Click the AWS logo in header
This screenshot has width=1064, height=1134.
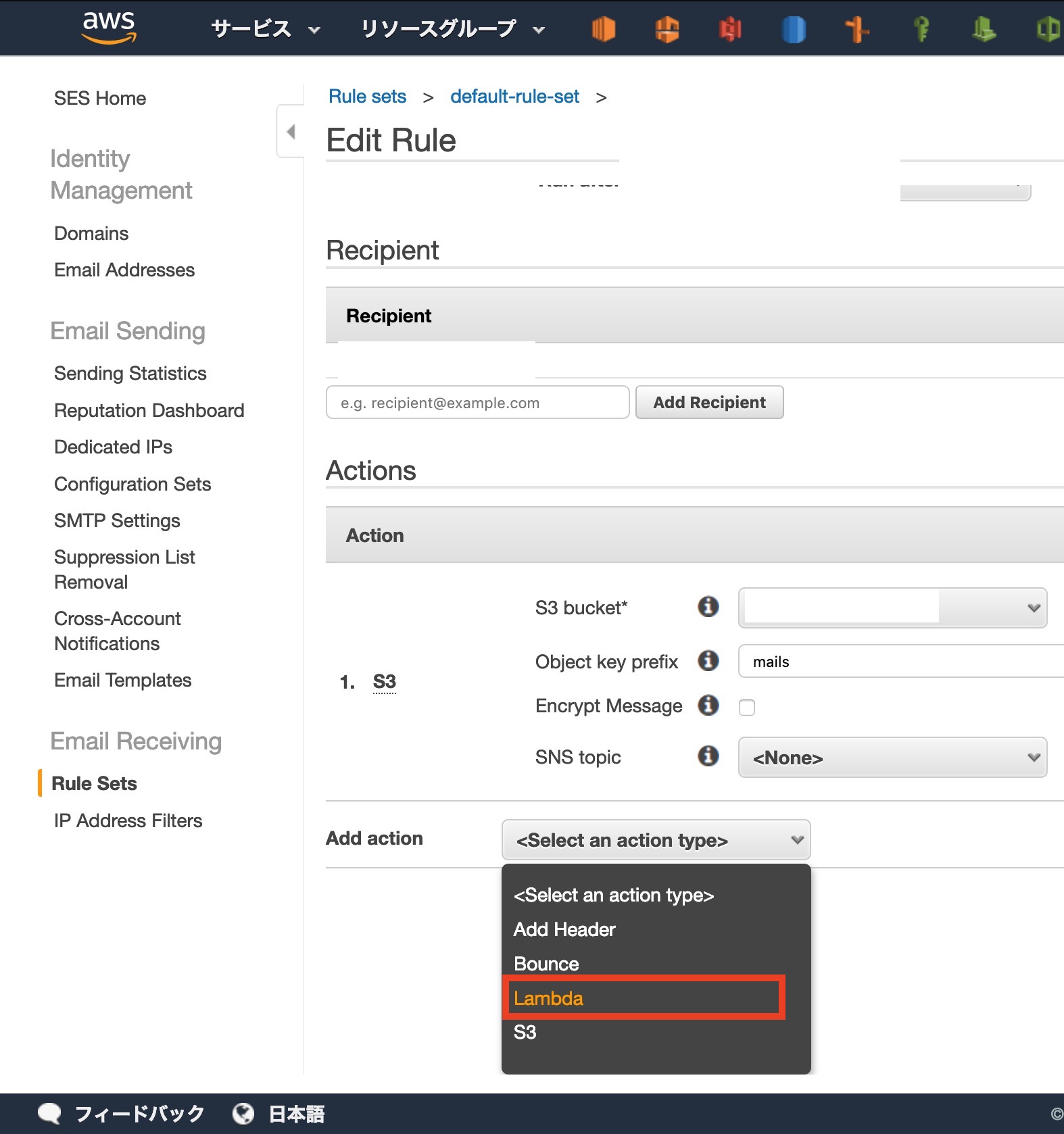(x=108, y=27)
